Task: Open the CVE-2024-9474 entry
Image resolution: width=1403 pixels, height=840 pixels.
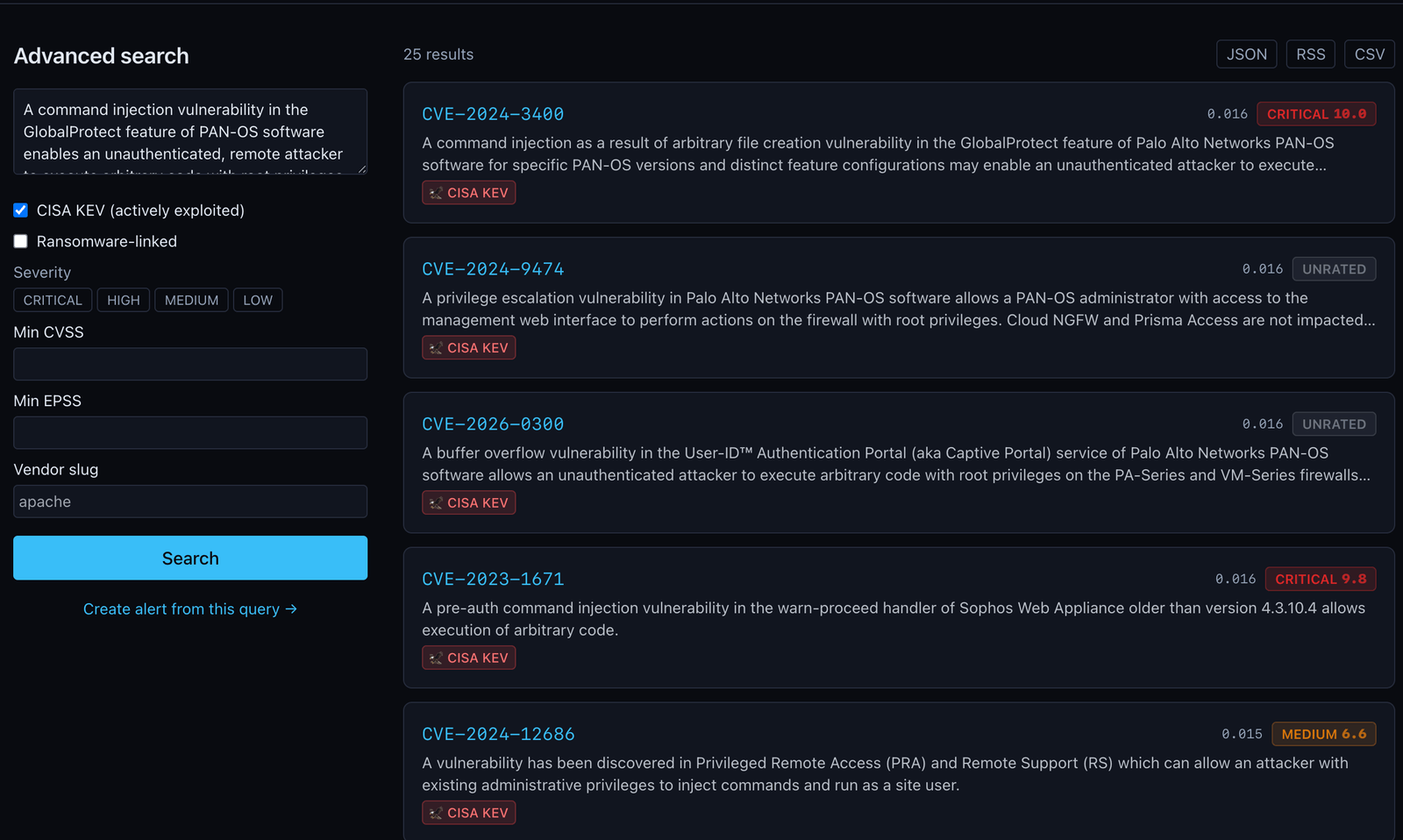Action: point(493,269)
